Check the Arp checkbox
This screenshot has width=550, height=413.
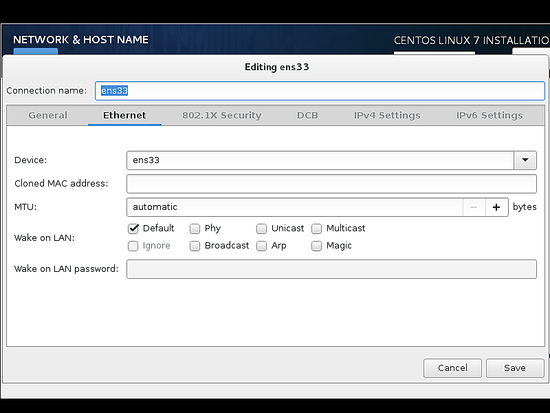[x=261, y=246]
